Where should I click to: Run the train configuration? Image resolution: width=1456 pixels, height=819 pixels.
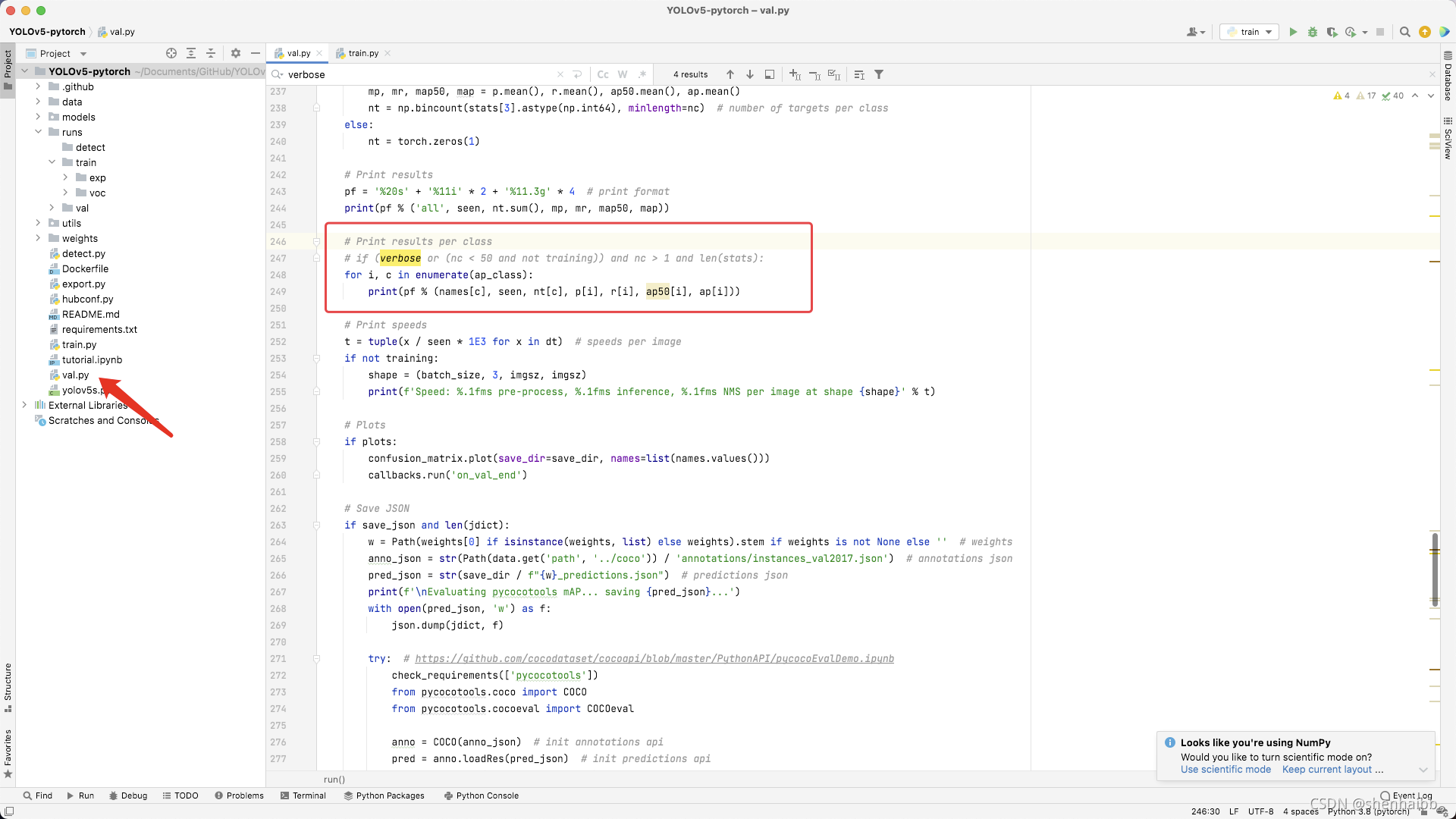point(1293,32)
